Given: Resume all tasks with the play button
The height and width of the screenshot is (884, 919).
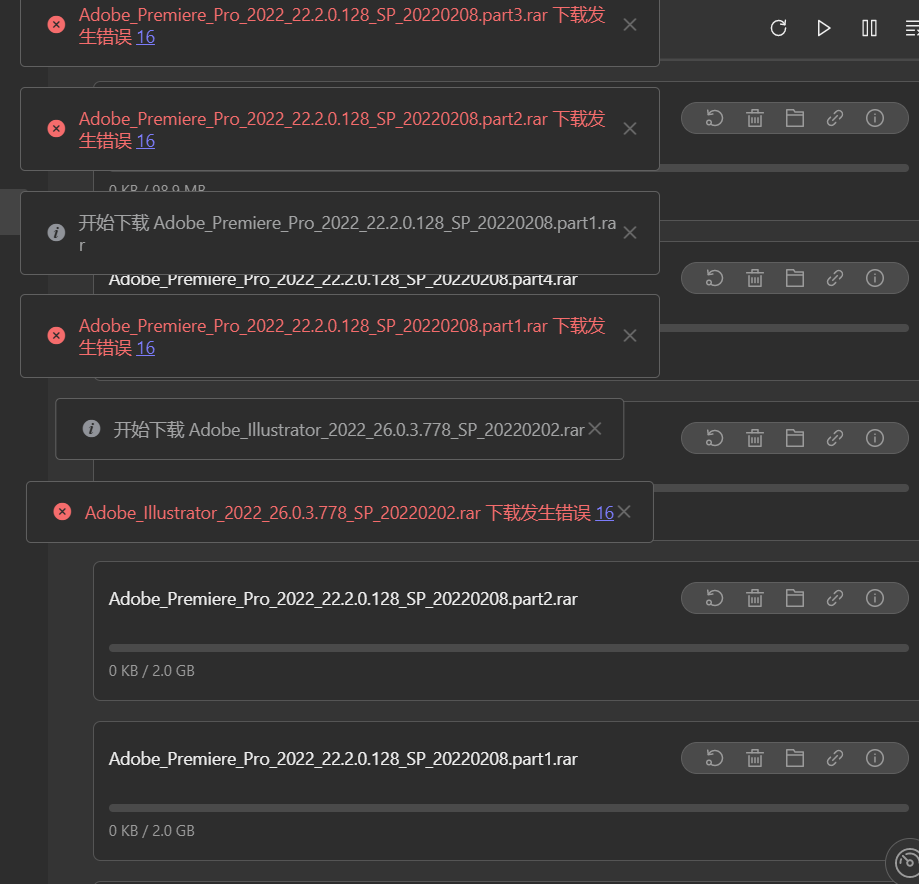Looking at the screenshot, I should tap(823, 28).
